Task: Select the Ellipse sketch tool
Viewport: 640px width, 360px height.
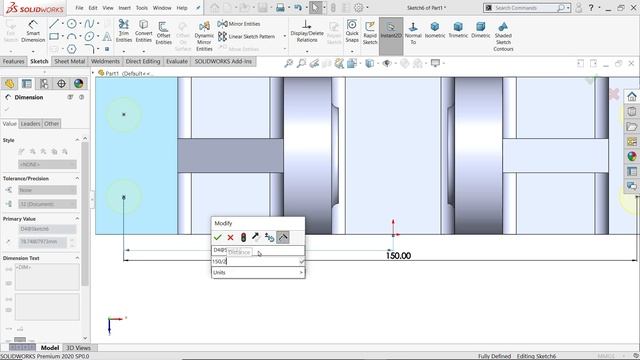Action: tap(89, 36)
